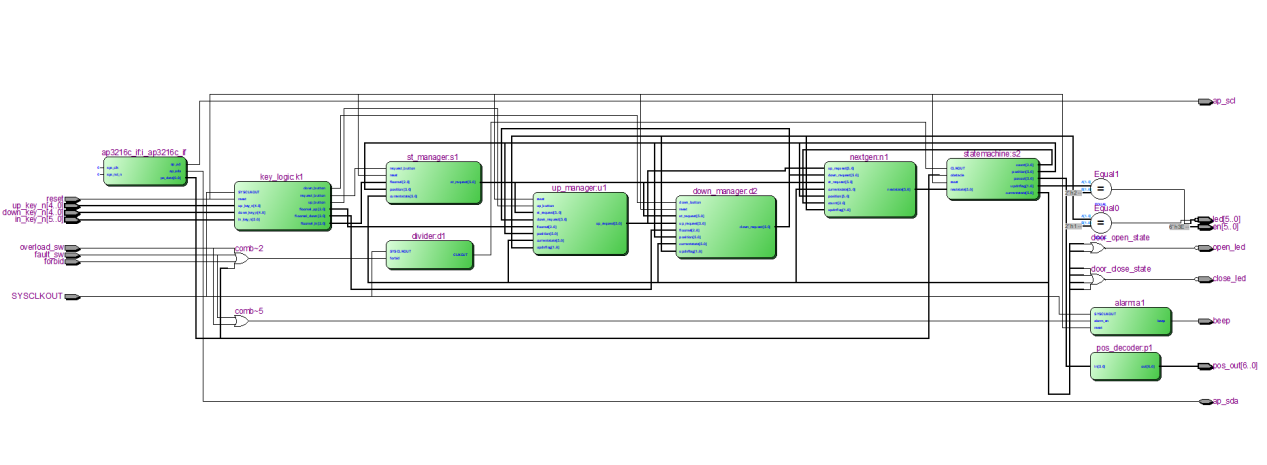
Task: Select the down_key_n[4..0] input pin
Action: pyautogui.click(x=72, y=213)
